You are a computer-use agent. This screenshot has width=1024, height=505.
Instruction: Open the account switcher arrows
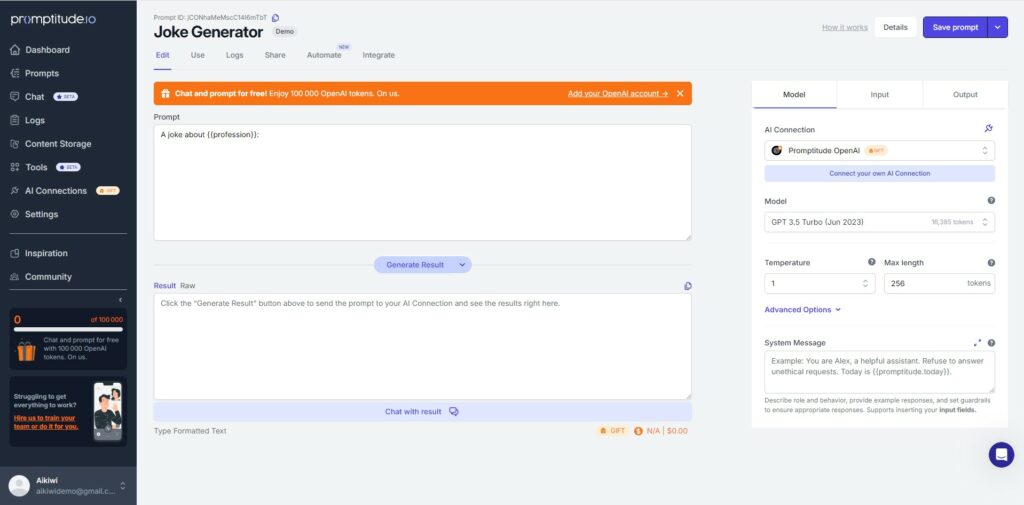[x=123, y=486]
